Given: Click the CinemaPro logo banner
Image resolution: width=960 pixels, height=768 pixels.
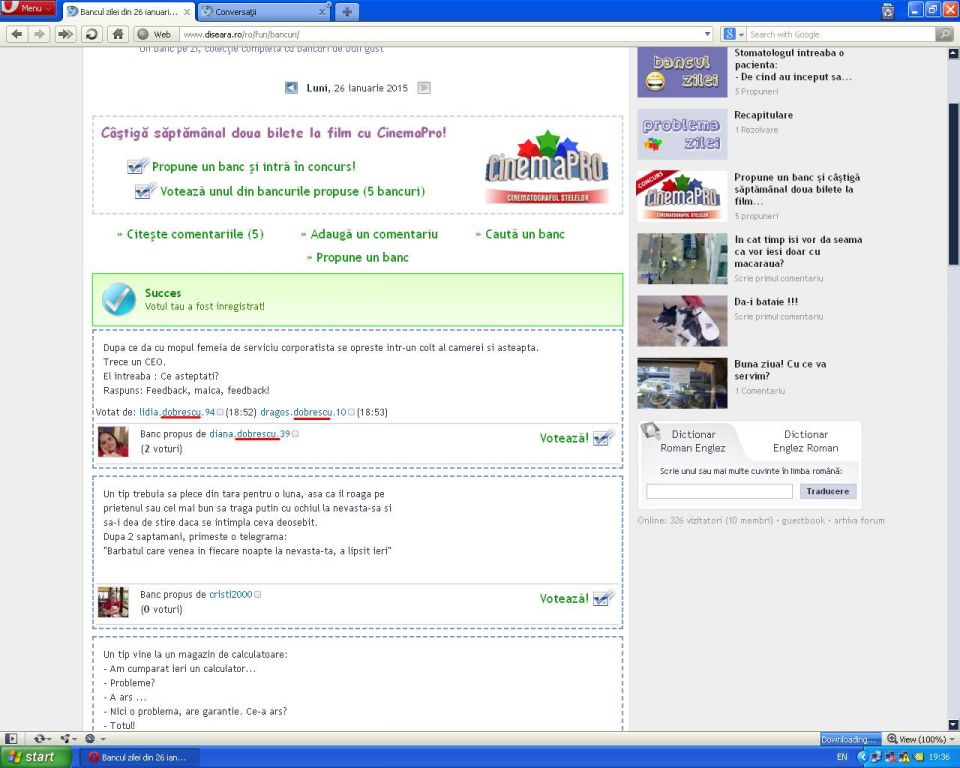Looking at the screenshot, I should coord(547,167).
